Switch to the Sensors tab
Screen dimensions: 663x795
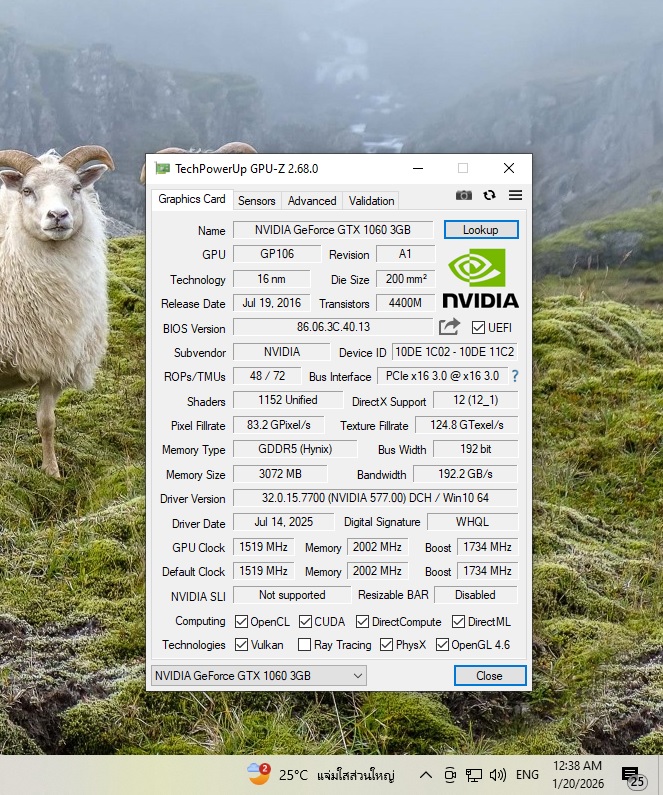tap(257, 200)
